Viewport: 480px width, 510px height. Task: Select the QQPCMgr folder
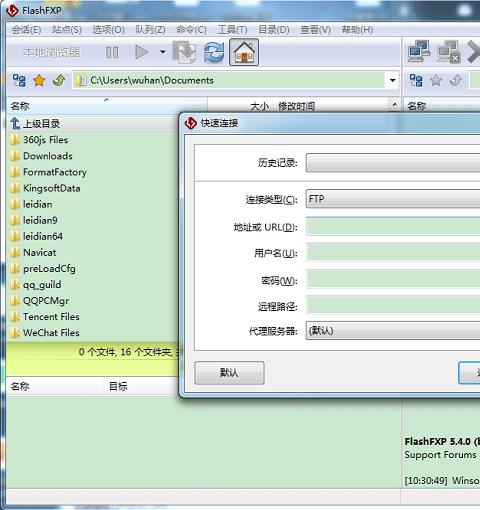[93, 301]
